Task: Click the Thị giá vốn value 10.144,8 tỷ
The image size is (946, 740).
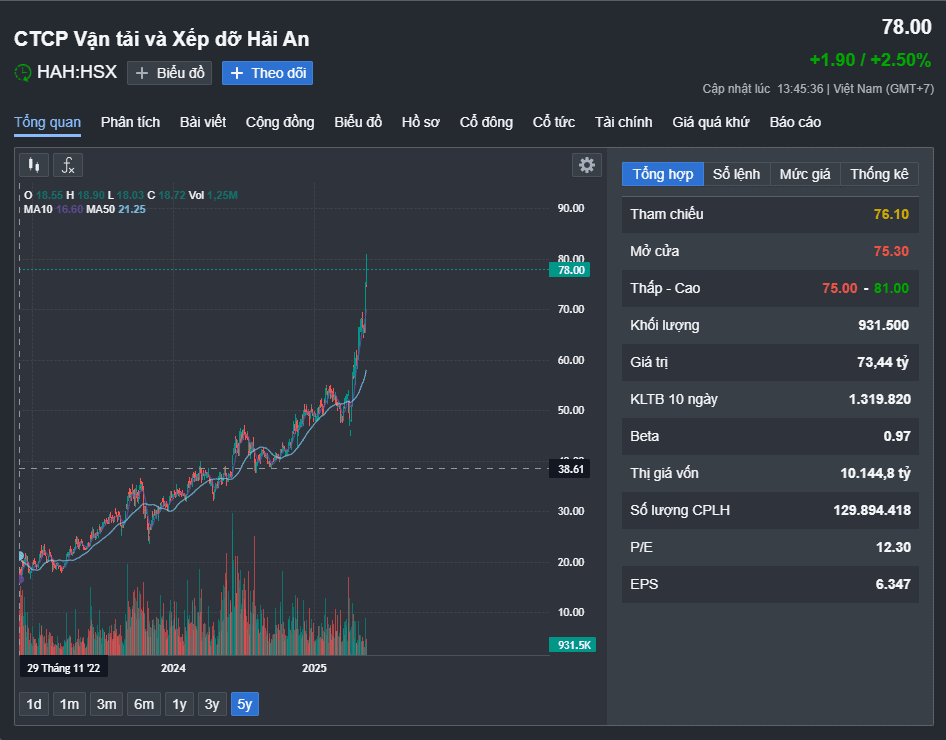Action: click(875, 473)
